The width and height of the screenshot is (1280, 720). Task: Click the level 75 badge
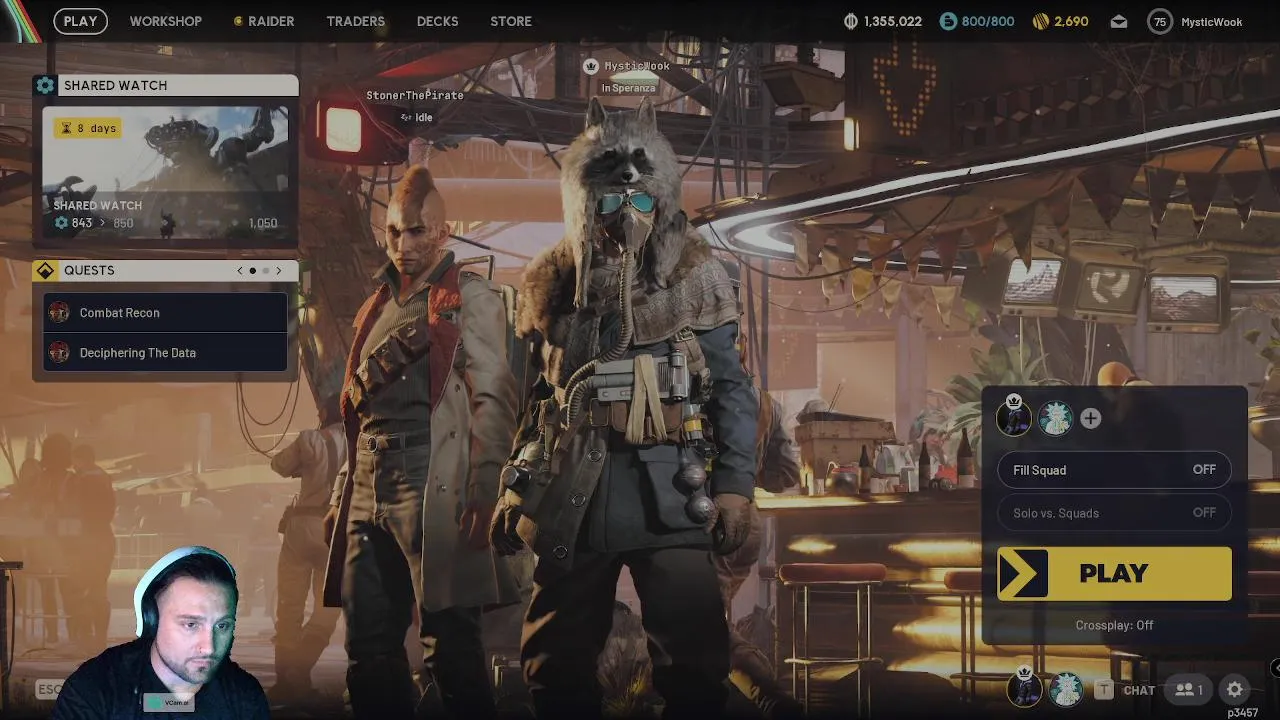click(x=1160, y=21)
